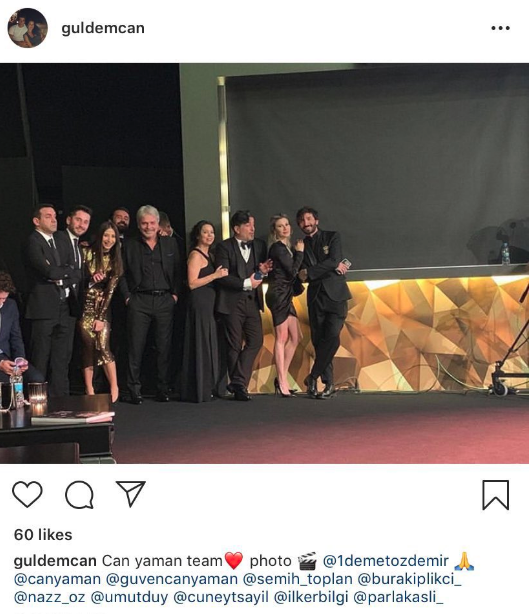Tap the group photo in post
529x614 pixels.
coord(264,263)
